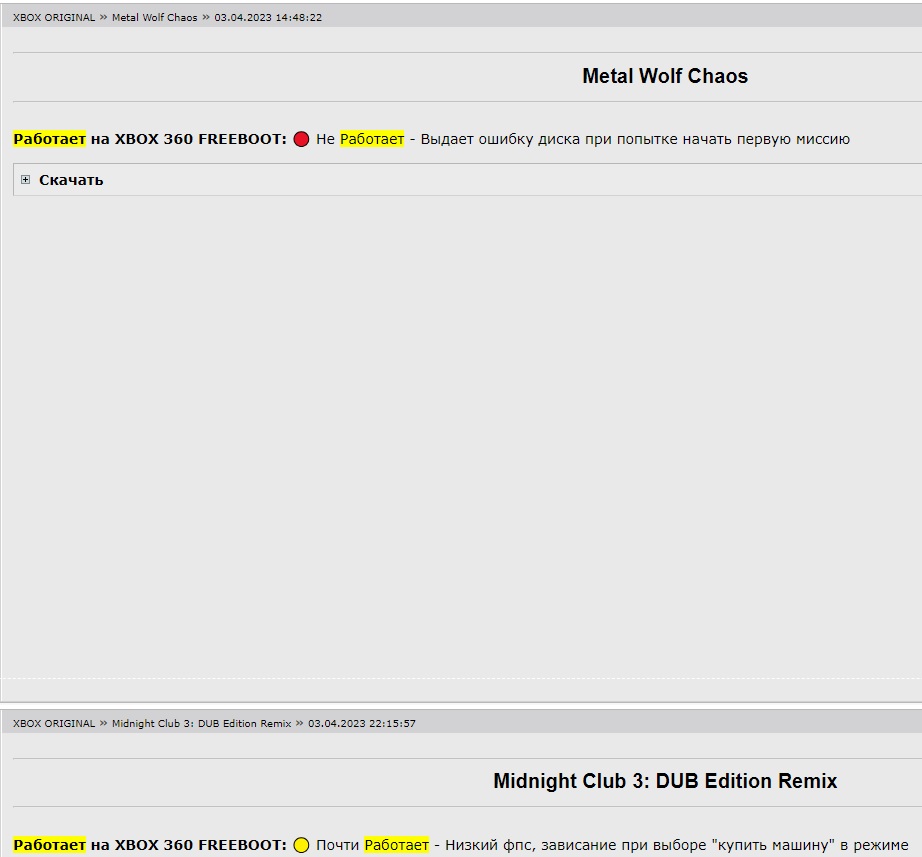Click the post date 03.04.2023 22:15:57
Image resolution: width=922 pixels, height=857 pixels.
coord(362,723)
